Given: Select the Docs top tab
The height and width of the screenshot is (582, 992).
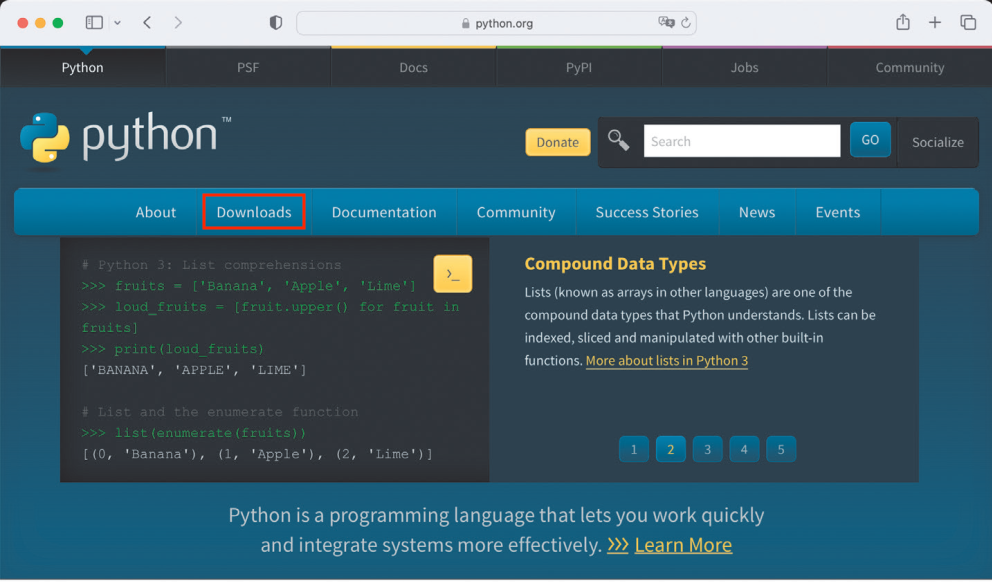Looking at the screenshot, I should [413, 67].
